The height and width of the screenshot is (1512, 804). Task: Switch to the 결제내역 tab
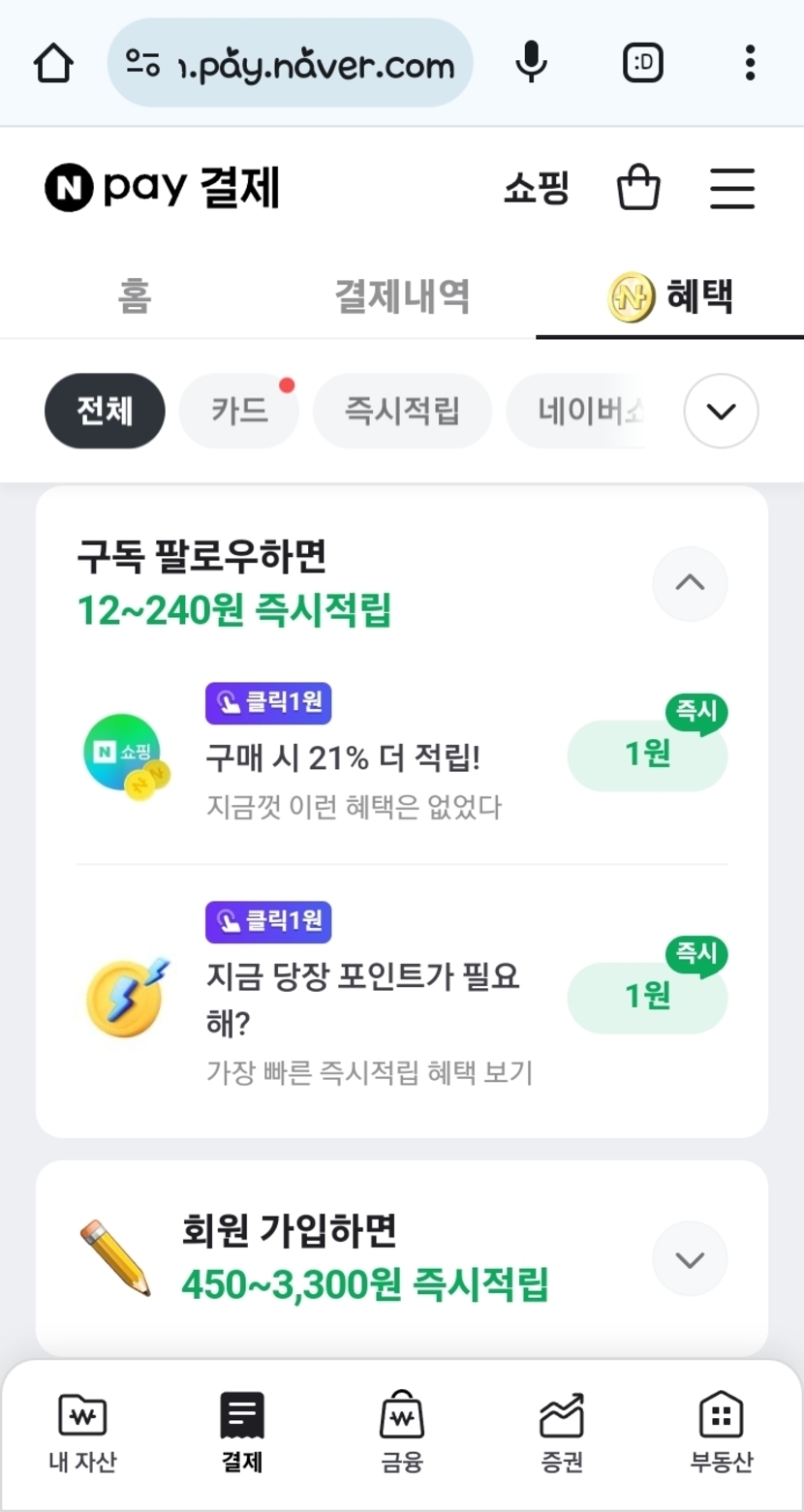pos(402,296)
